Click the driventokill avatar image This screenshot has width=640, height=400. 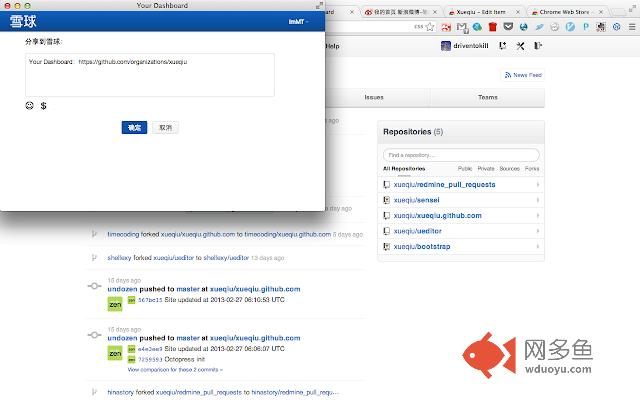[446, 46]
